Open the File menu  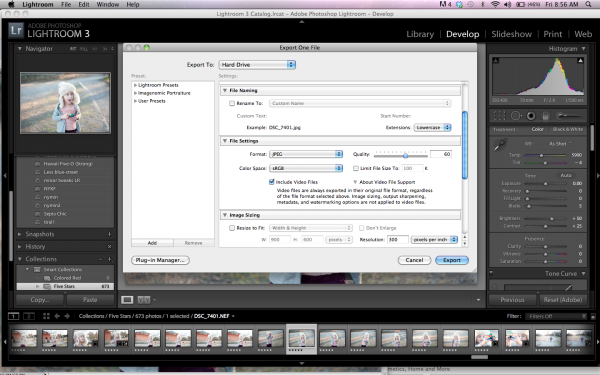[66, 4]
